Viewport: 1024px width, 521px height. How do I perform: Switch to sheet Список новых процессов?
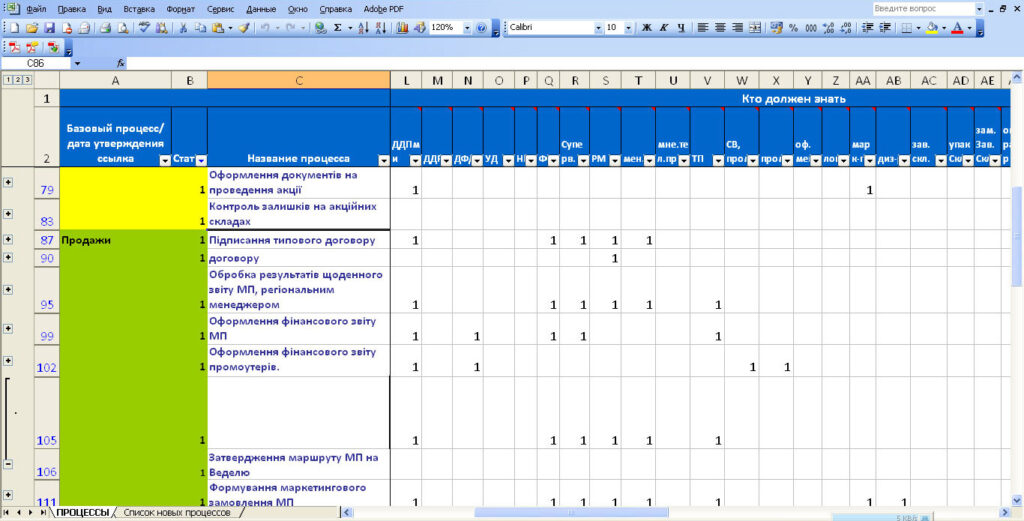[x=177, y=513]
